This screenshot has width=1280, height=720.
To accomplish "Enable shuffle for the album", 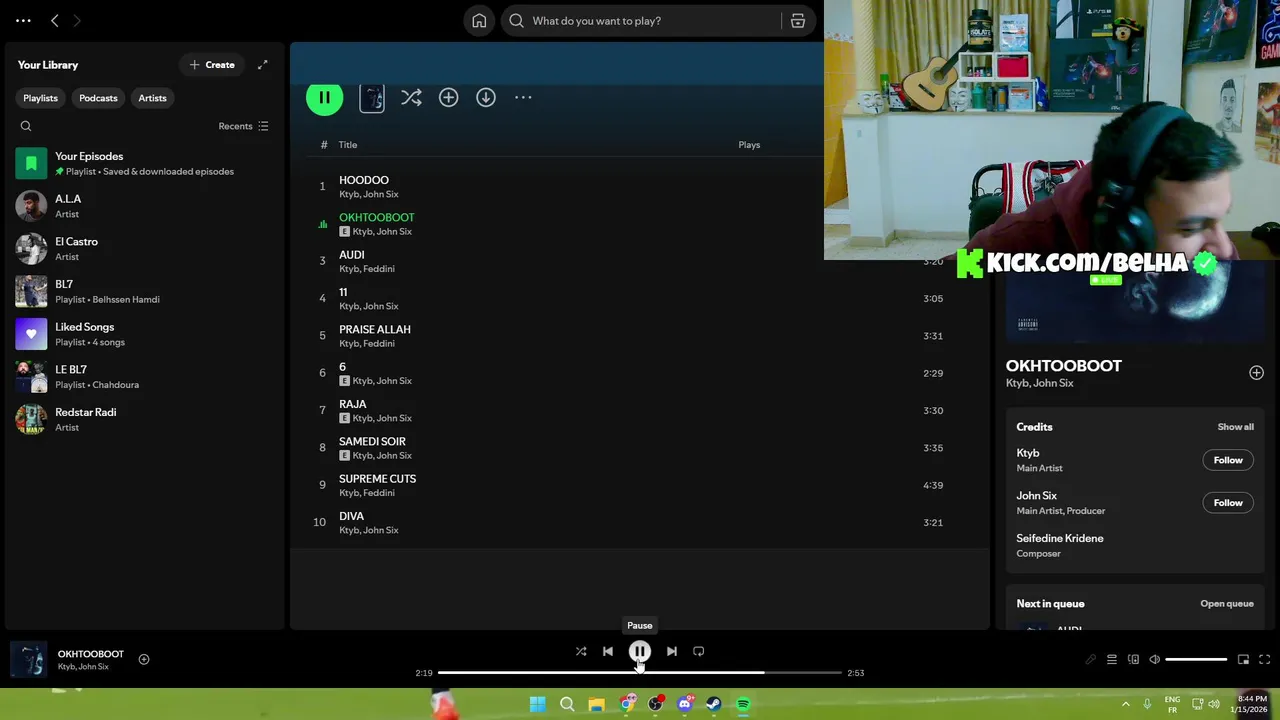I will (411, 97).
